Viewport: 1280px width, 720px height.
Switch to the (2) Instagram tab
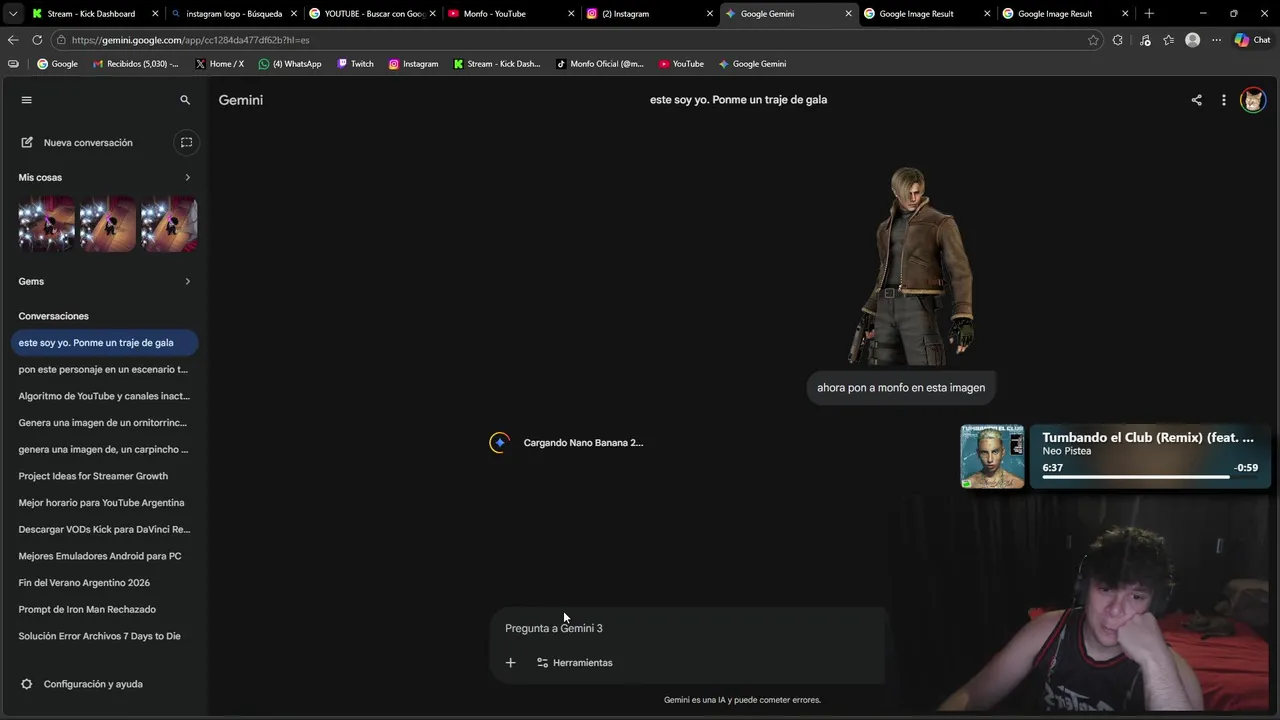[x=648, y=14]
